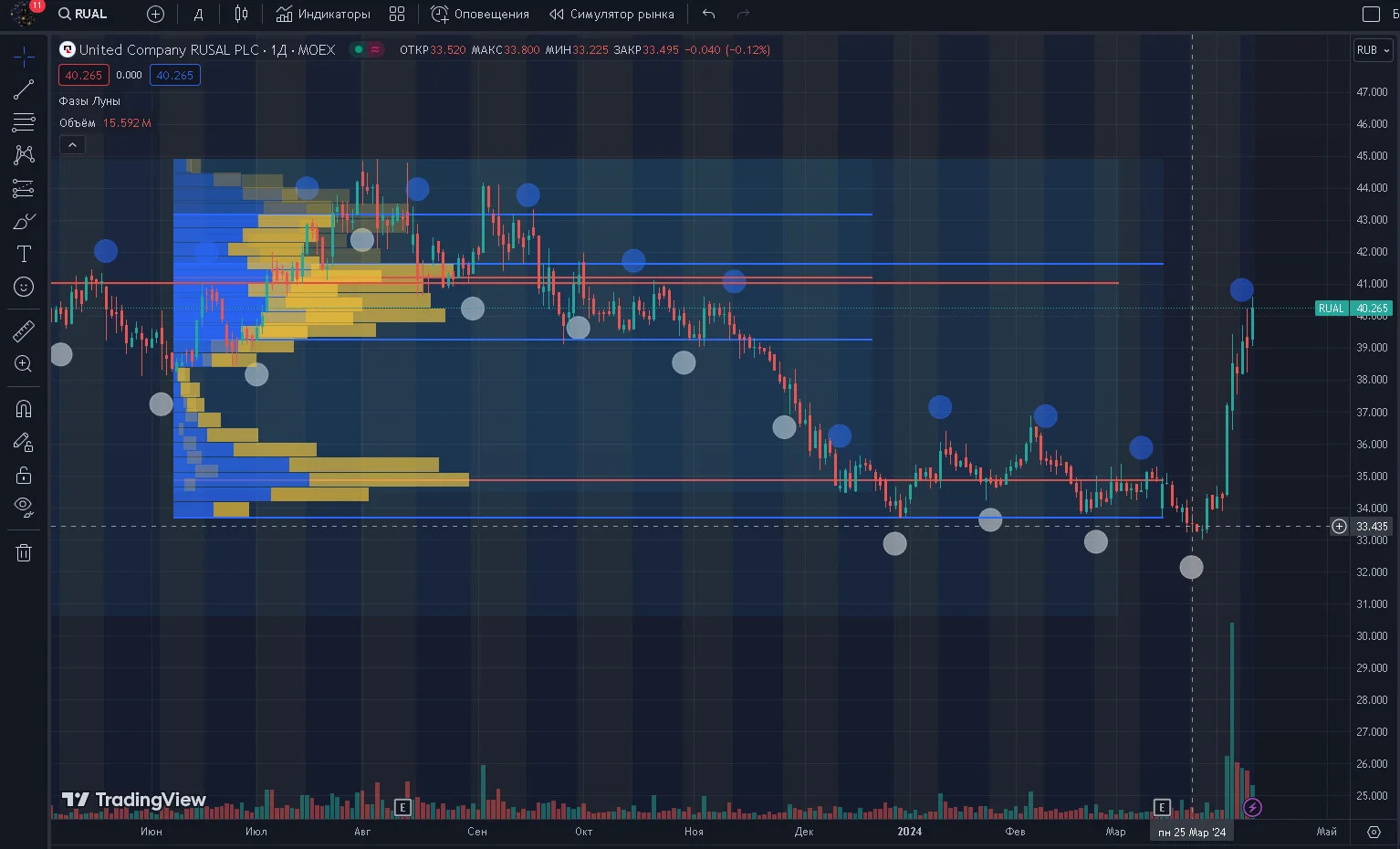The width and height of the screenshot is (1400, 849).
Task: Open the RUB currency dropdown
Action: pos(1373,50)
